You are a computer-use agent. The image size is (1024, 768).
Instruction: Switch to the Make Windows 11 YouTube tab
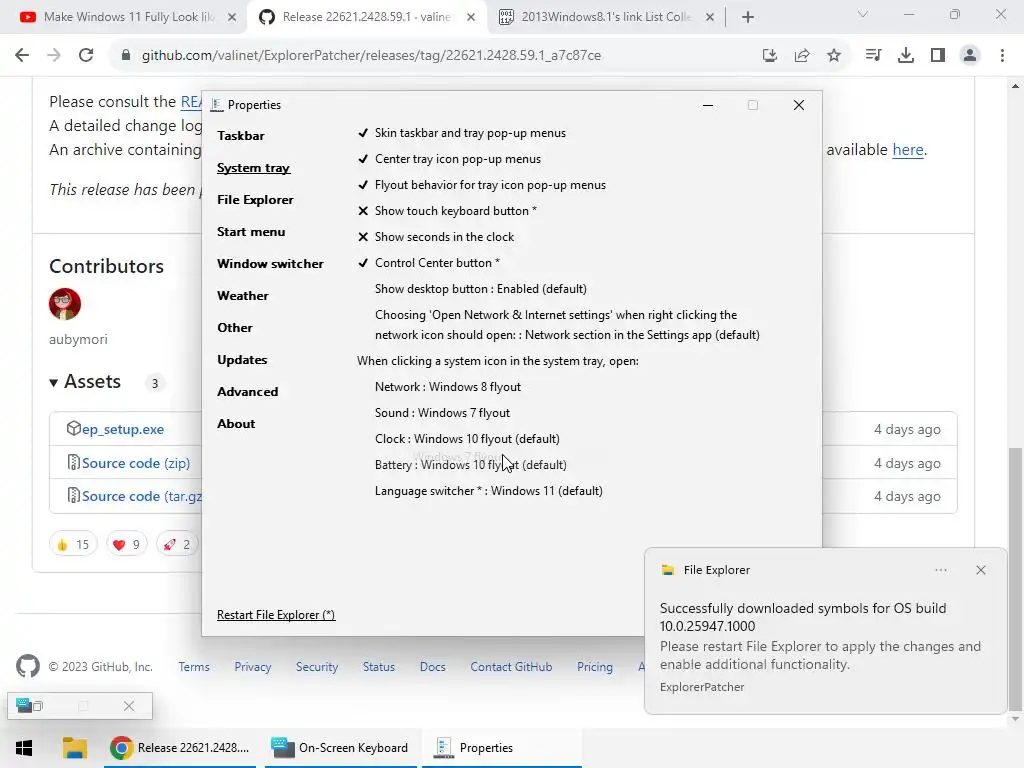[x=122, y=17]
